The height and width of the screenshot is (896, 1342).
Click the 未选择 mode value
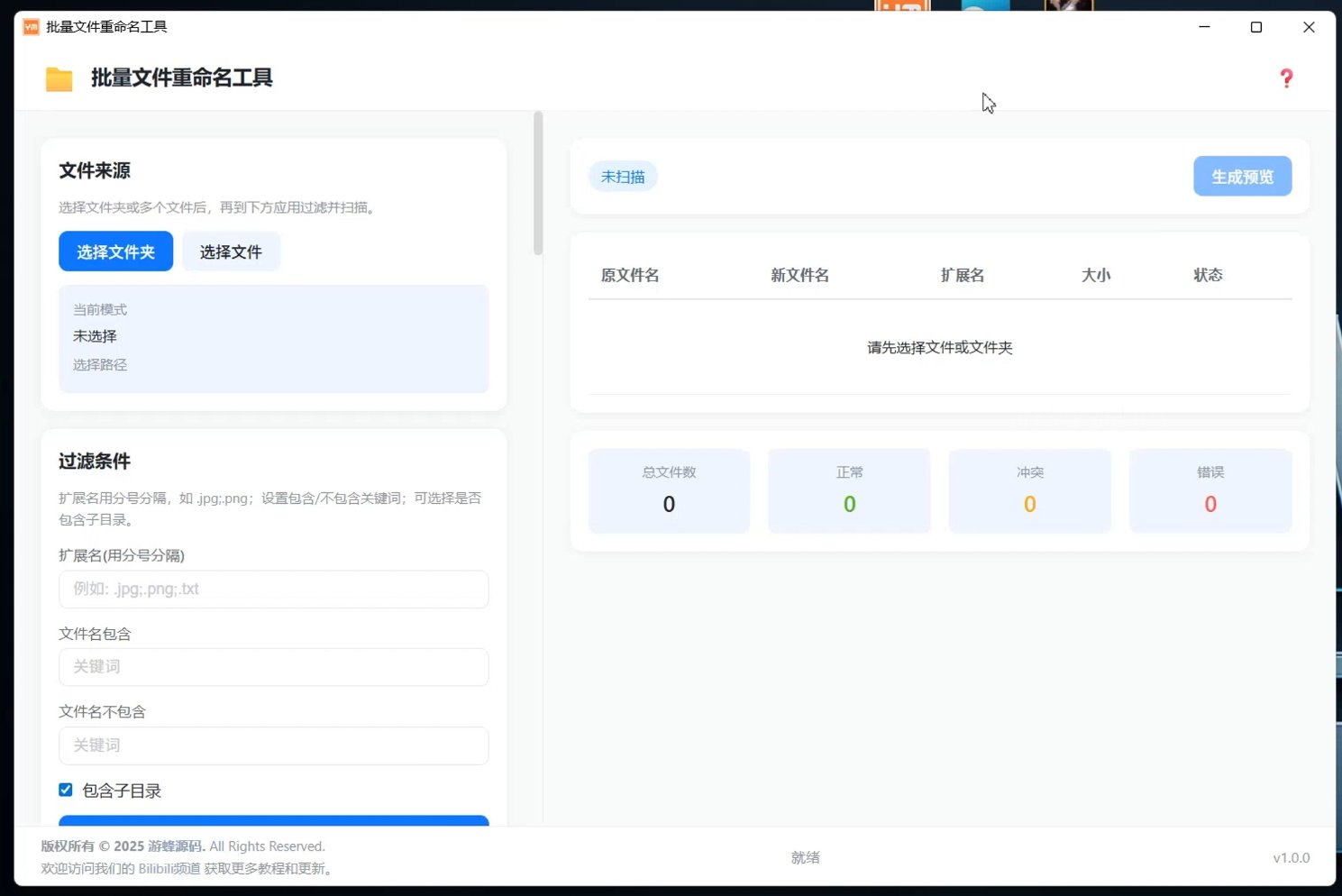95,336
